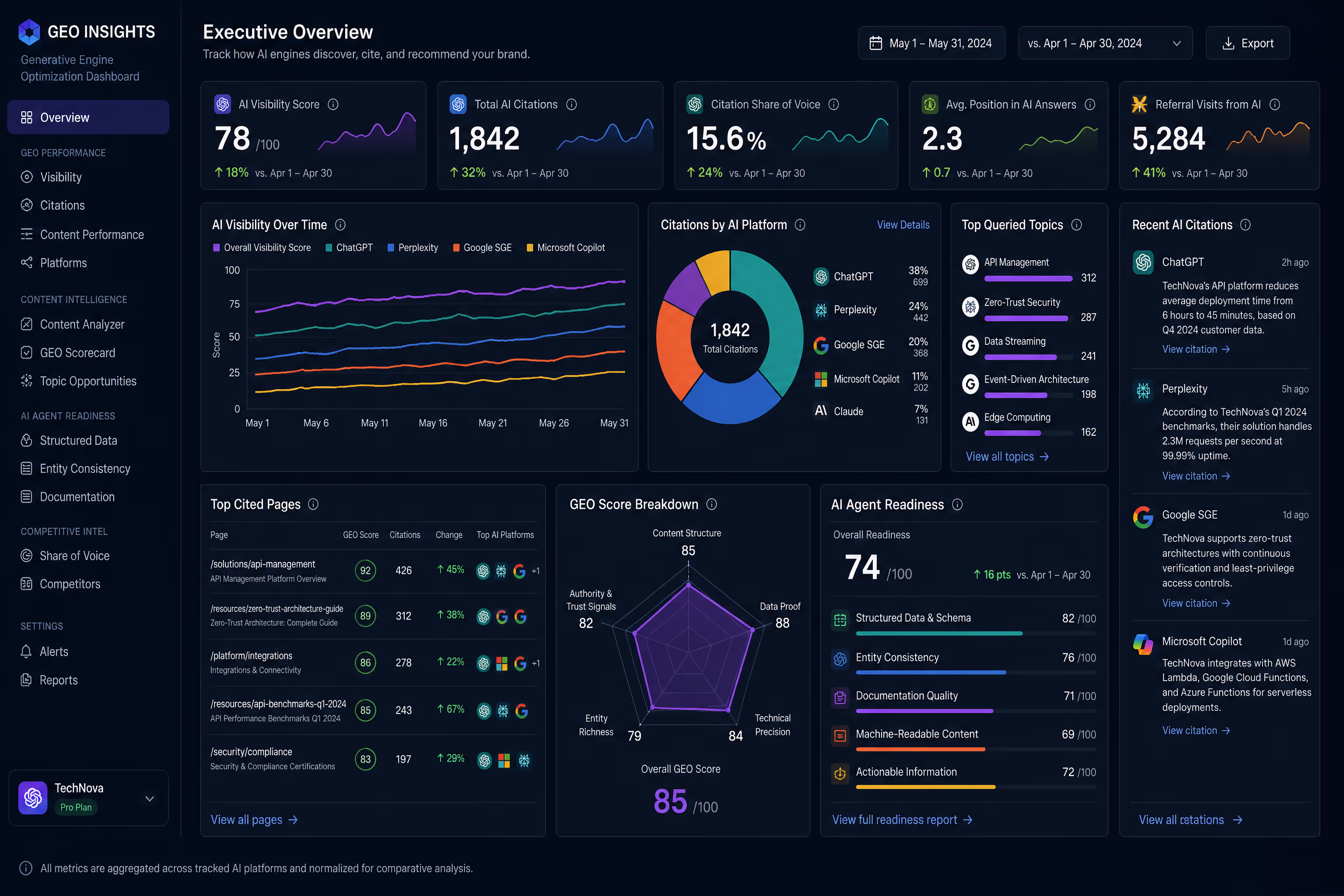Open the info icon beside Avg. Position in AI Answers
1344x896 pixels.
click(x=1090, y=104)
